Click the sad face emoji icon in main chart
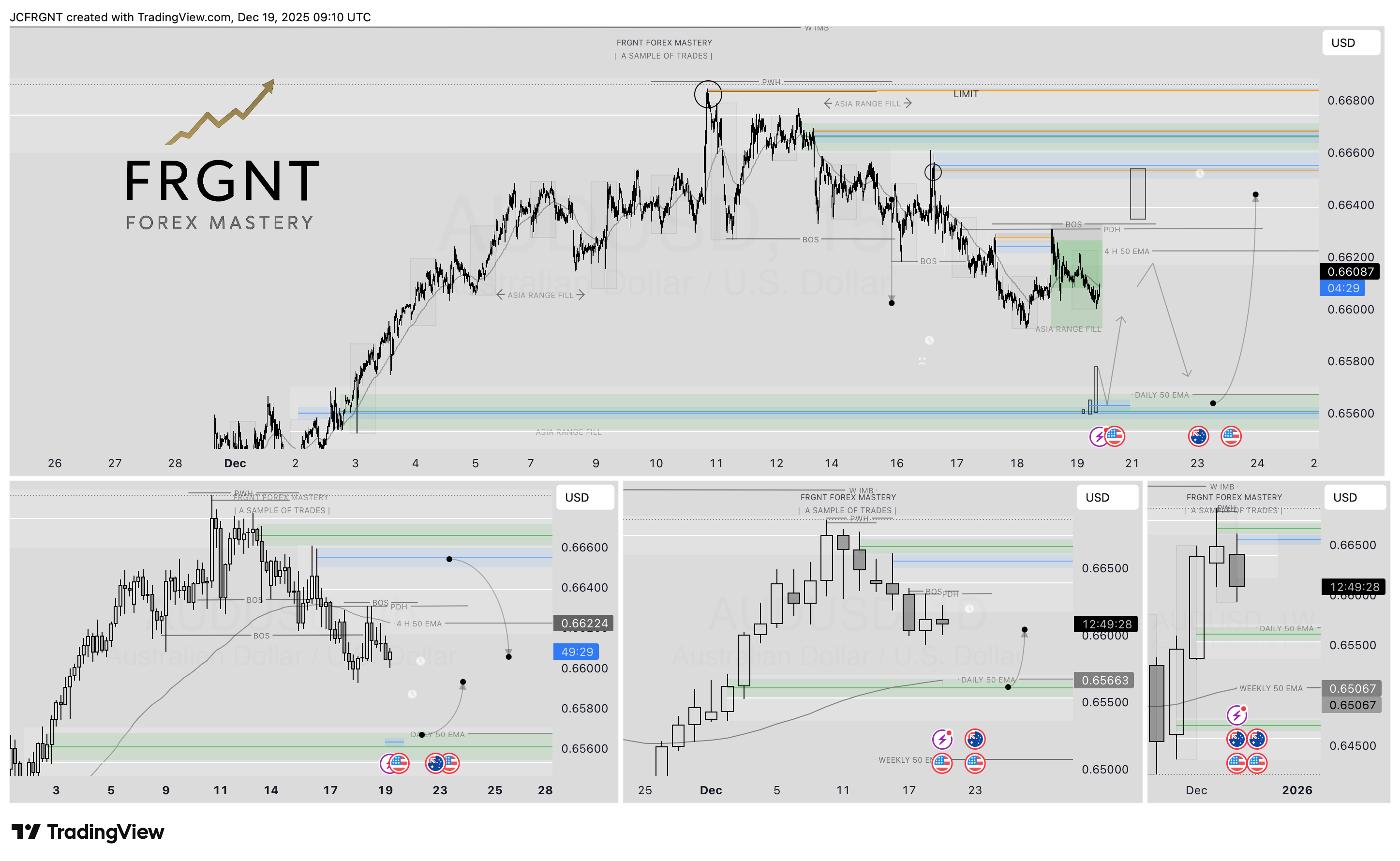The height and width of the screenshot is (861, 1400). click(922, 361)
